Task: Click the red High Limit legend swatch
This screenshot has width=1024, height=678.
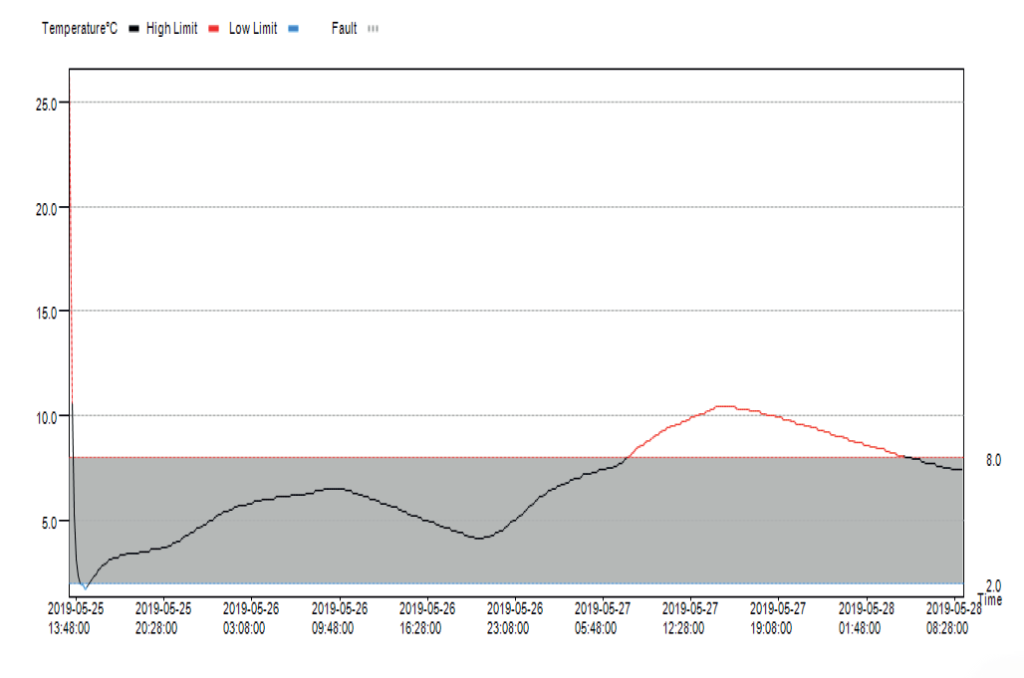Action: (214, 29)
